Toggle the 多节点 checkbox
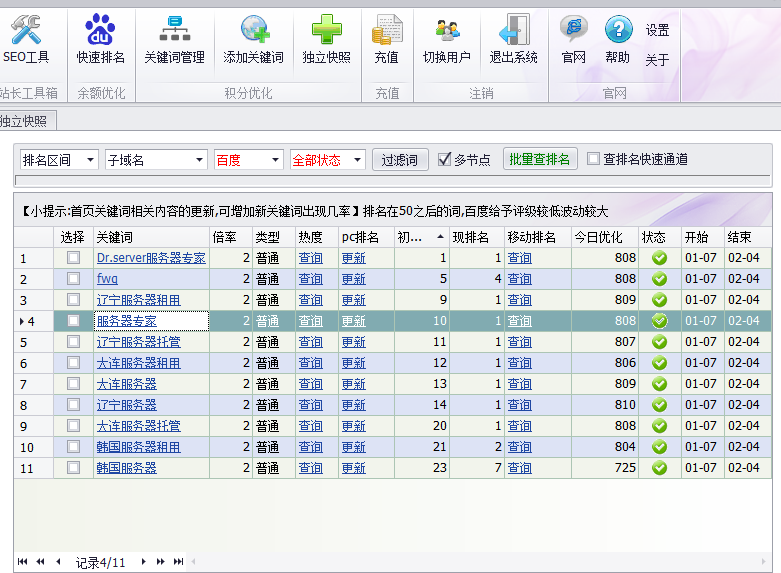The width and height of the screenshot is (781, 573). pos(445,159)
